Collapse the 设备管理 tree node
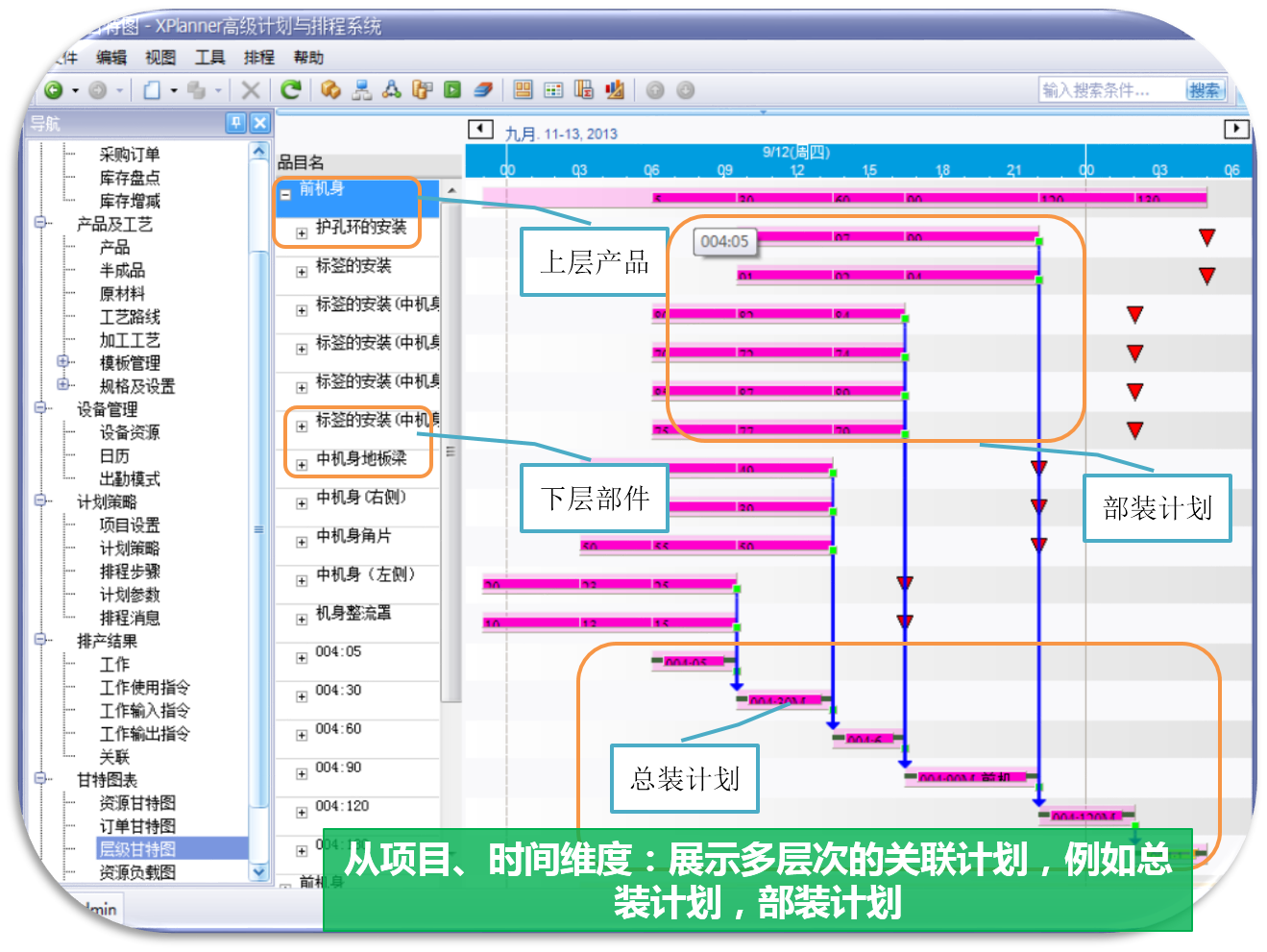Screen dimensions: 1267x952 [40, 407]
